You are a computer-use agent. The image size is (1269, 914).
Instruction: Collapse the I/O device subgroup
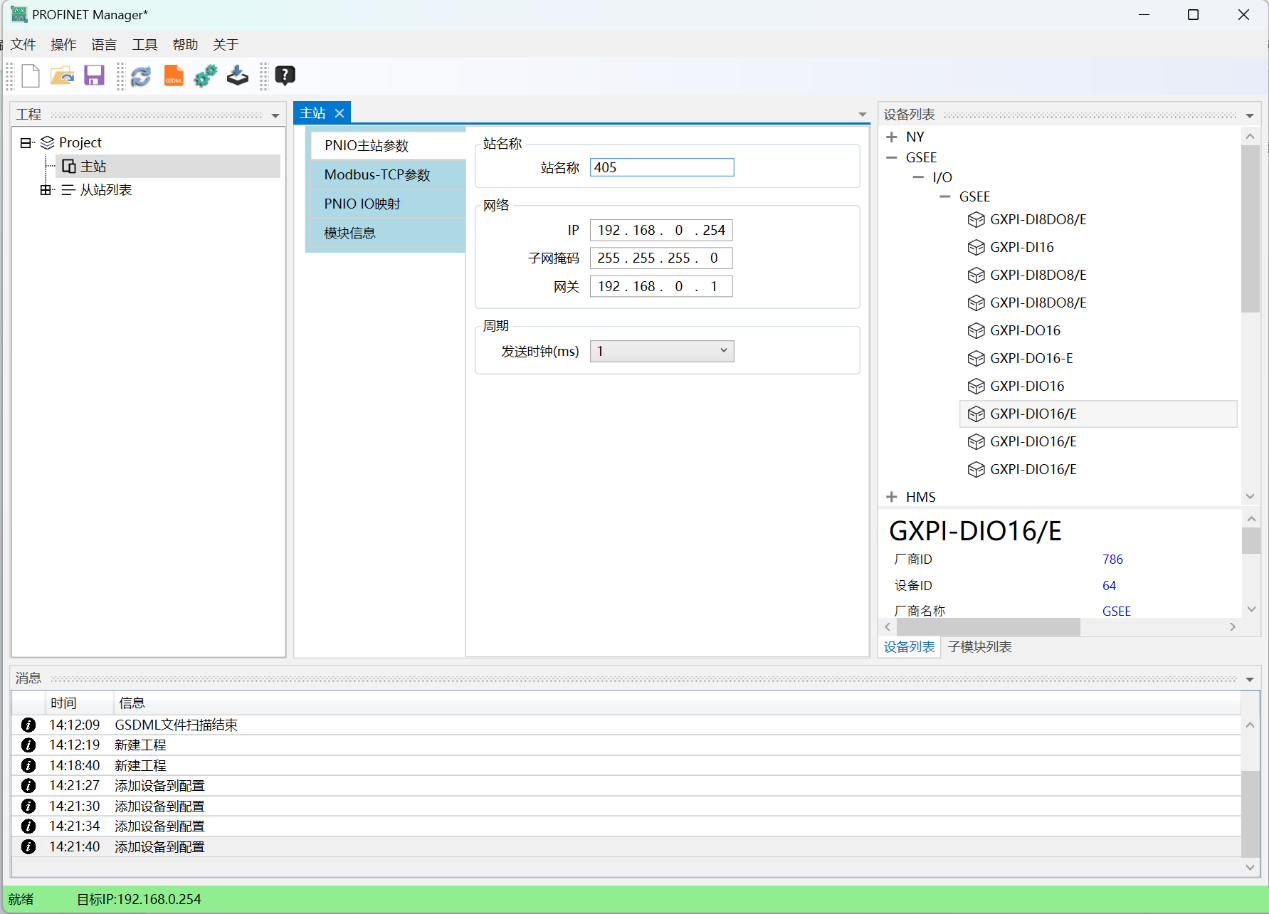[919, 177]
